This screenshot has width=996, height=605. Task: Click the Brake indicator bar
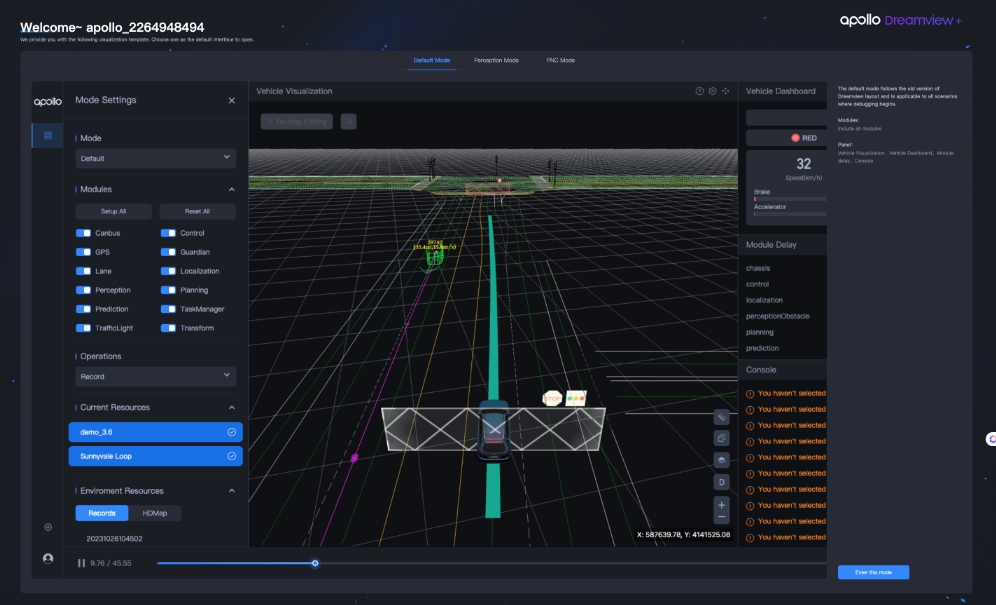click(x=790, y=199)
